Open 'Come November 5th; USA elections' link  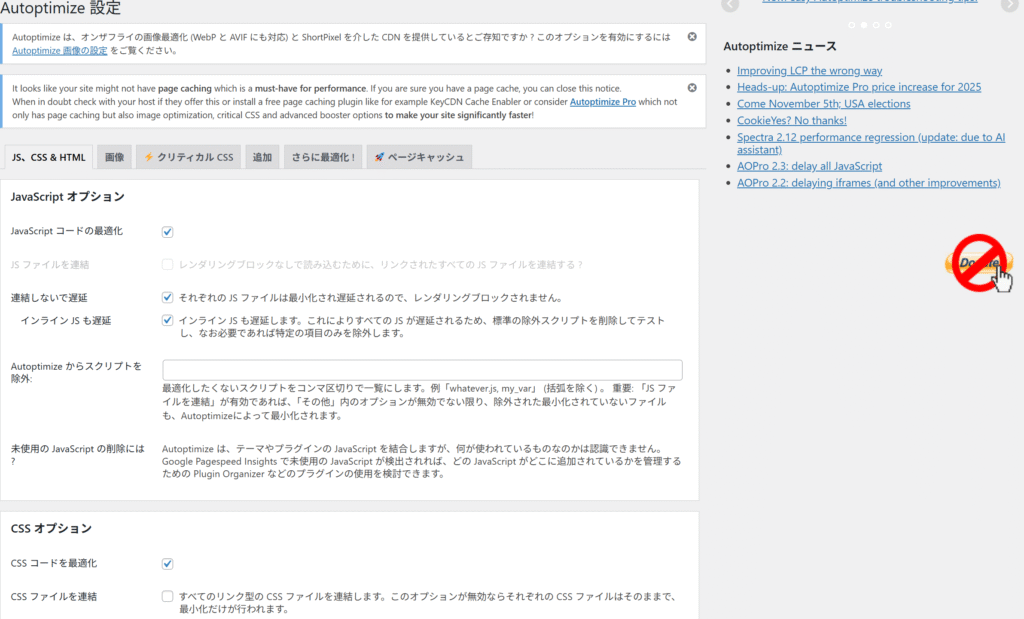(824, 104)
